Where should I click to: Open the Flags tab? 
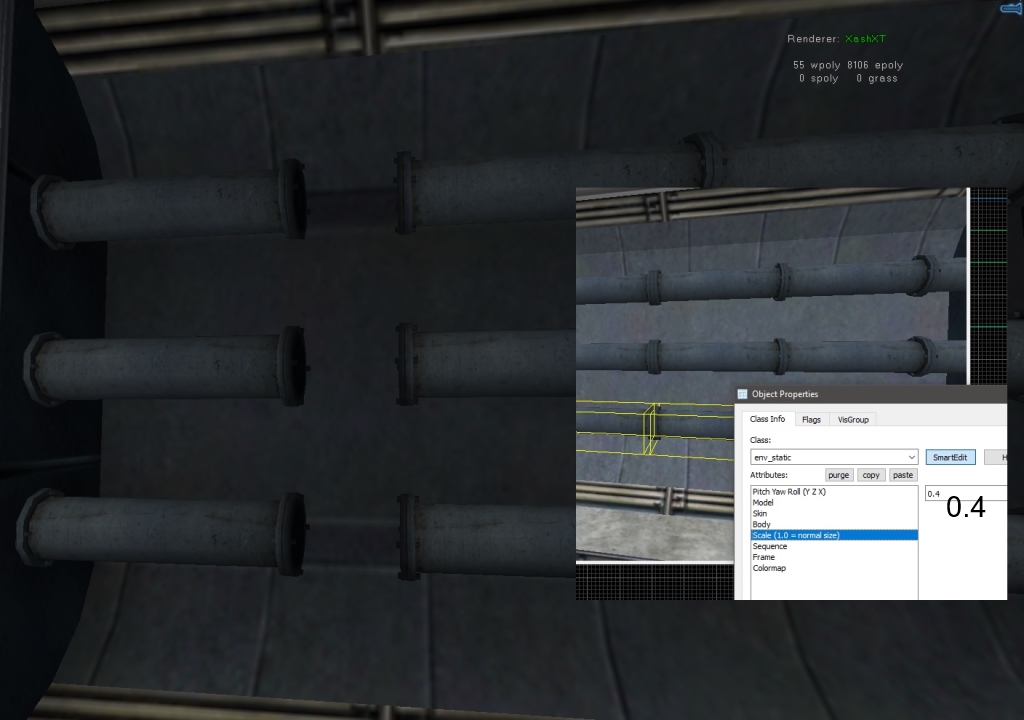click(x=811, y=419)
